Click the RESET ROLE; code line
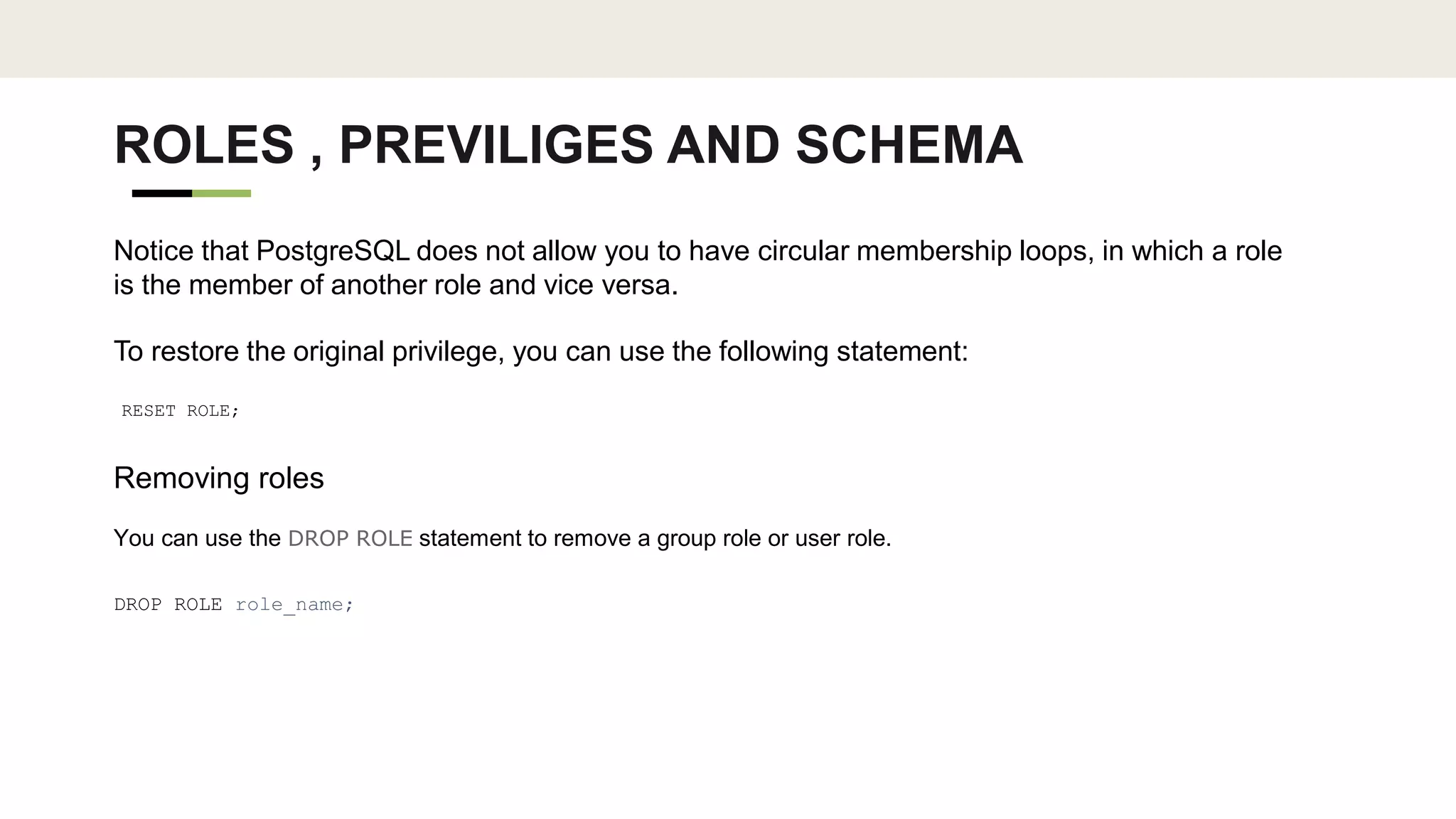Viewport: 1456px width, 819px height. [181, 411]
